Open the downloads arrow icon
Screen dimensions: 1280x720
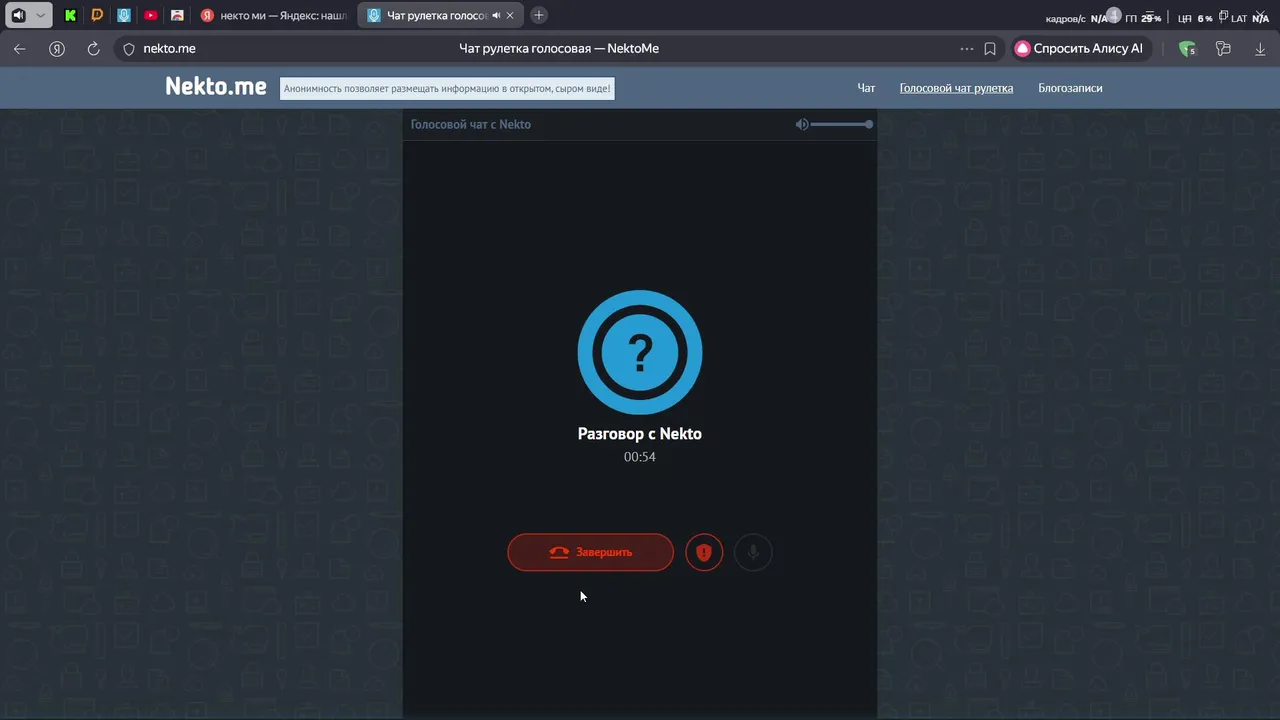[x=1259, y=48]
